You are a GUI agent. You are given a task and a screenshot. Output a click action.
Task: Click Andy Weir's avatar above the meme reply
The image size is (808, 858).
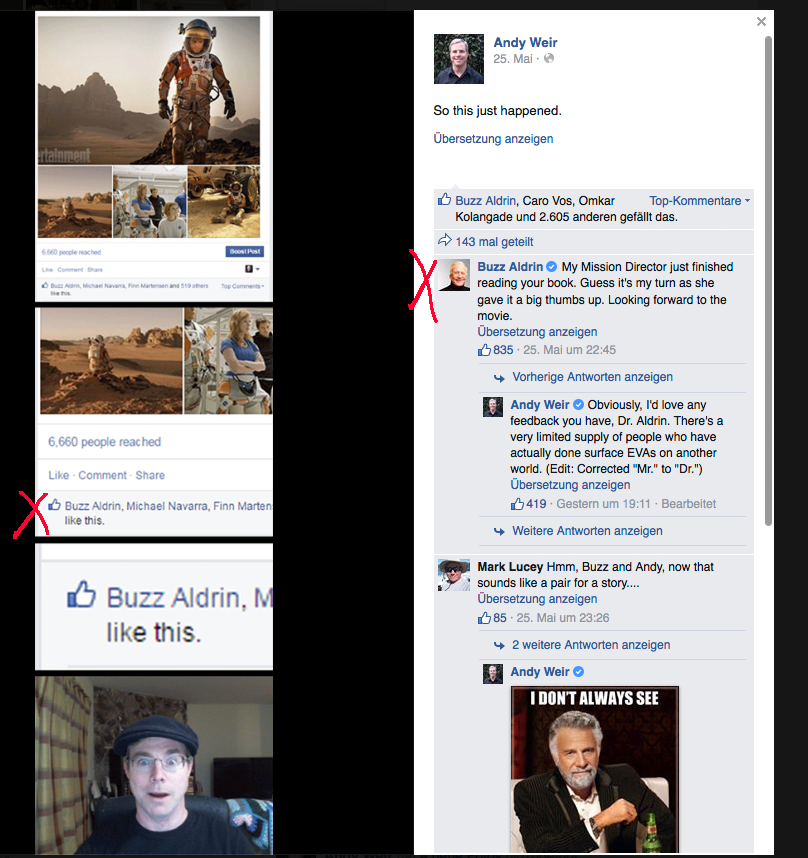coord(492,674)
